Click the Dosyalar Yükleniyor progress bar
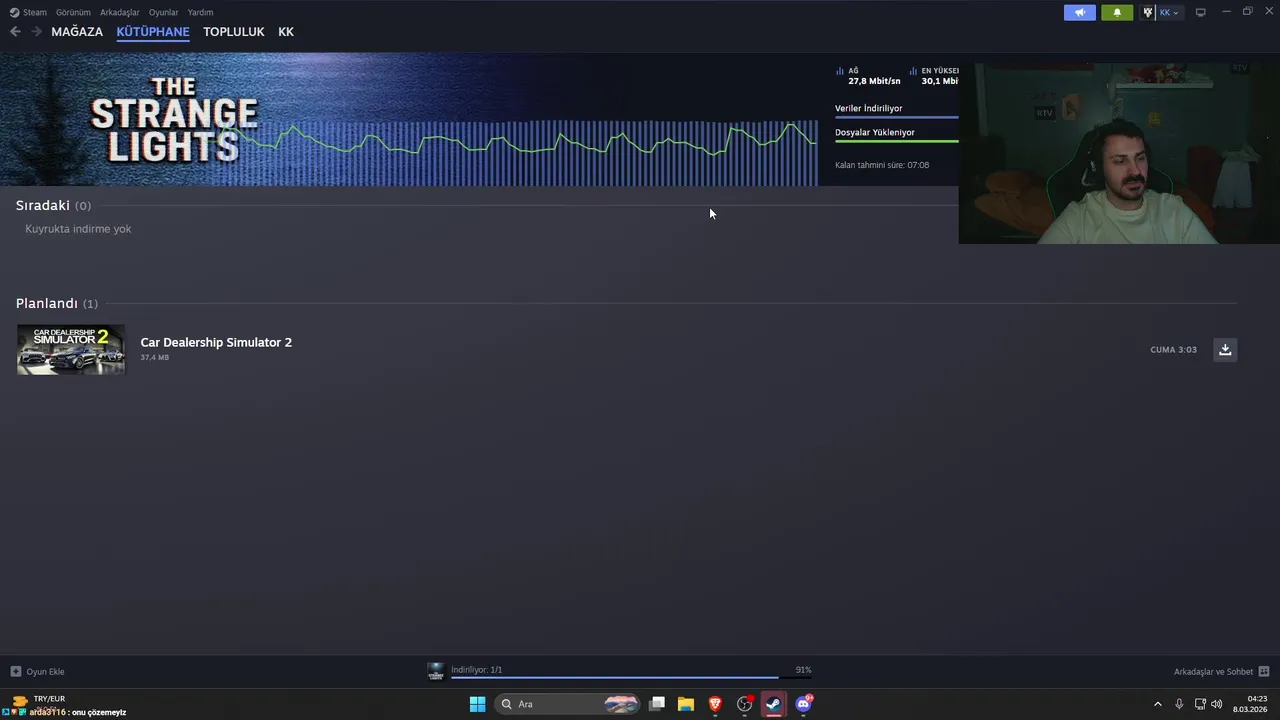 click(x=896, y=141)
